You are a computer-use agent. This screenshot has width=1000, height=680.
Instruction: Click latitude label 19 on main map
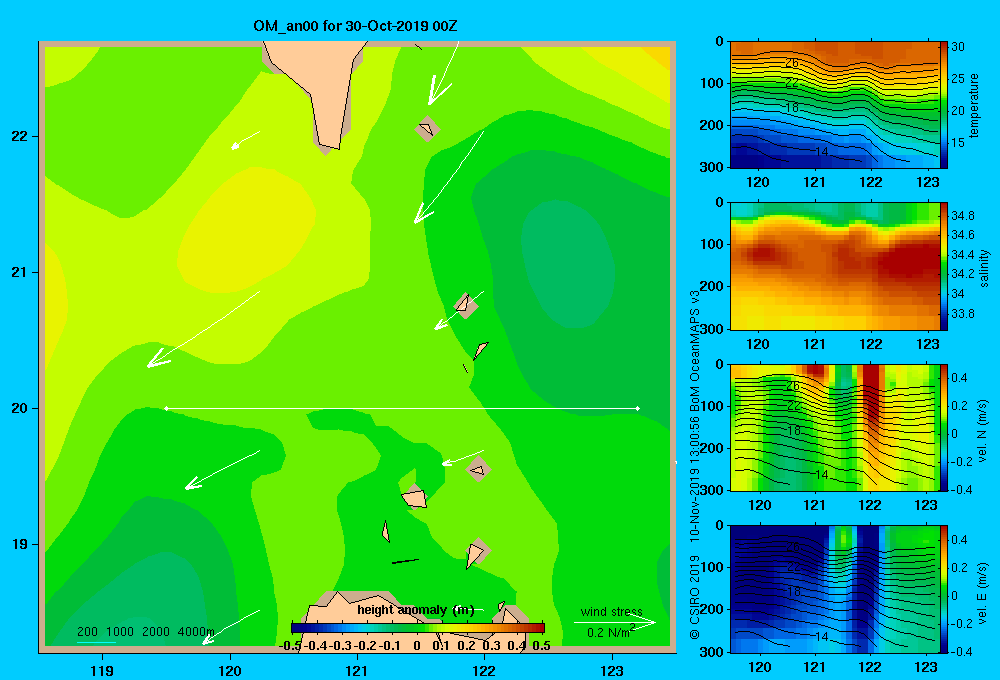(20, 544)
